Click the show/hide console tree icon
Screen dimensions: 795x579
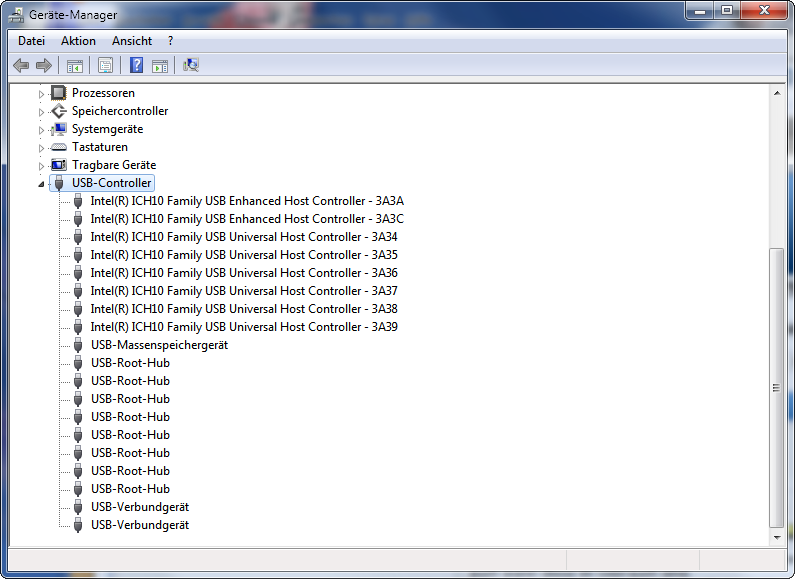(x=75, y=65)
